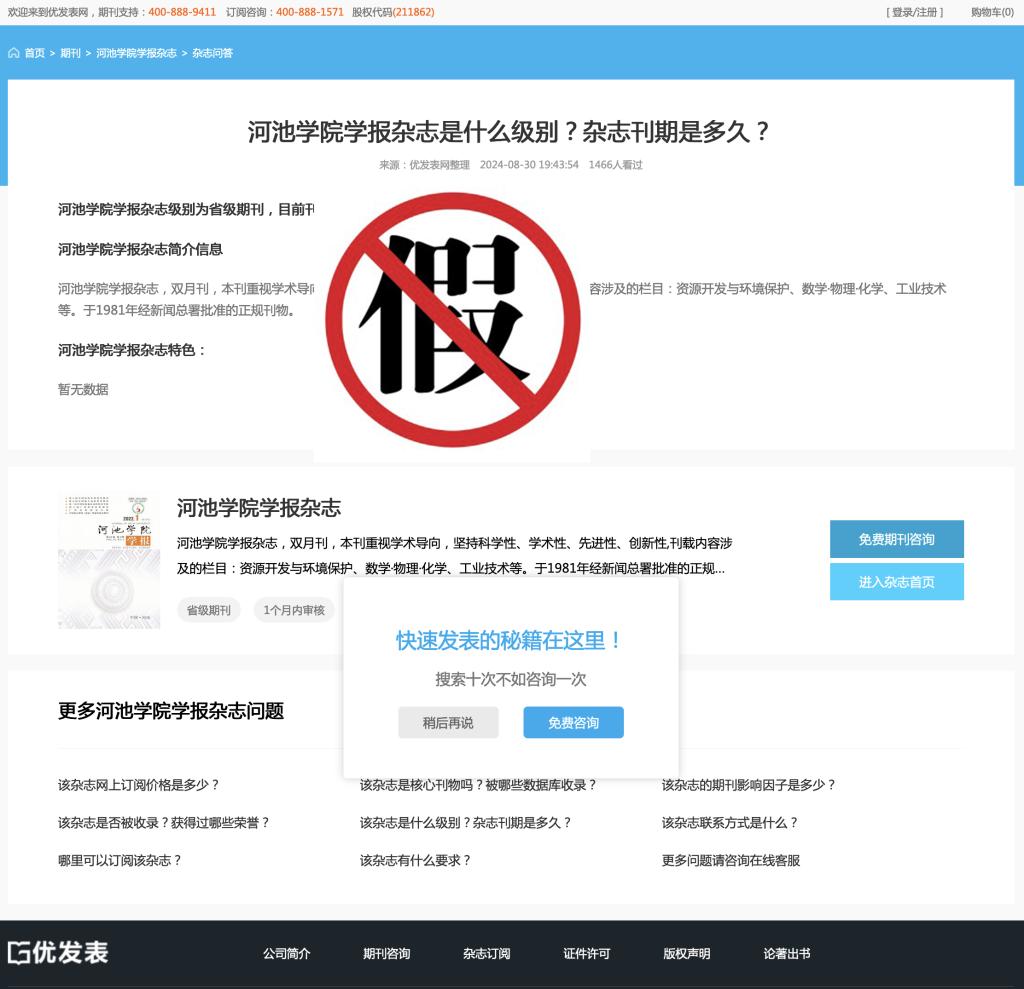This screenshot has height=989, width=1024.
Task: Open 版权声明 footer link
Action: click(x=686, y=953)
